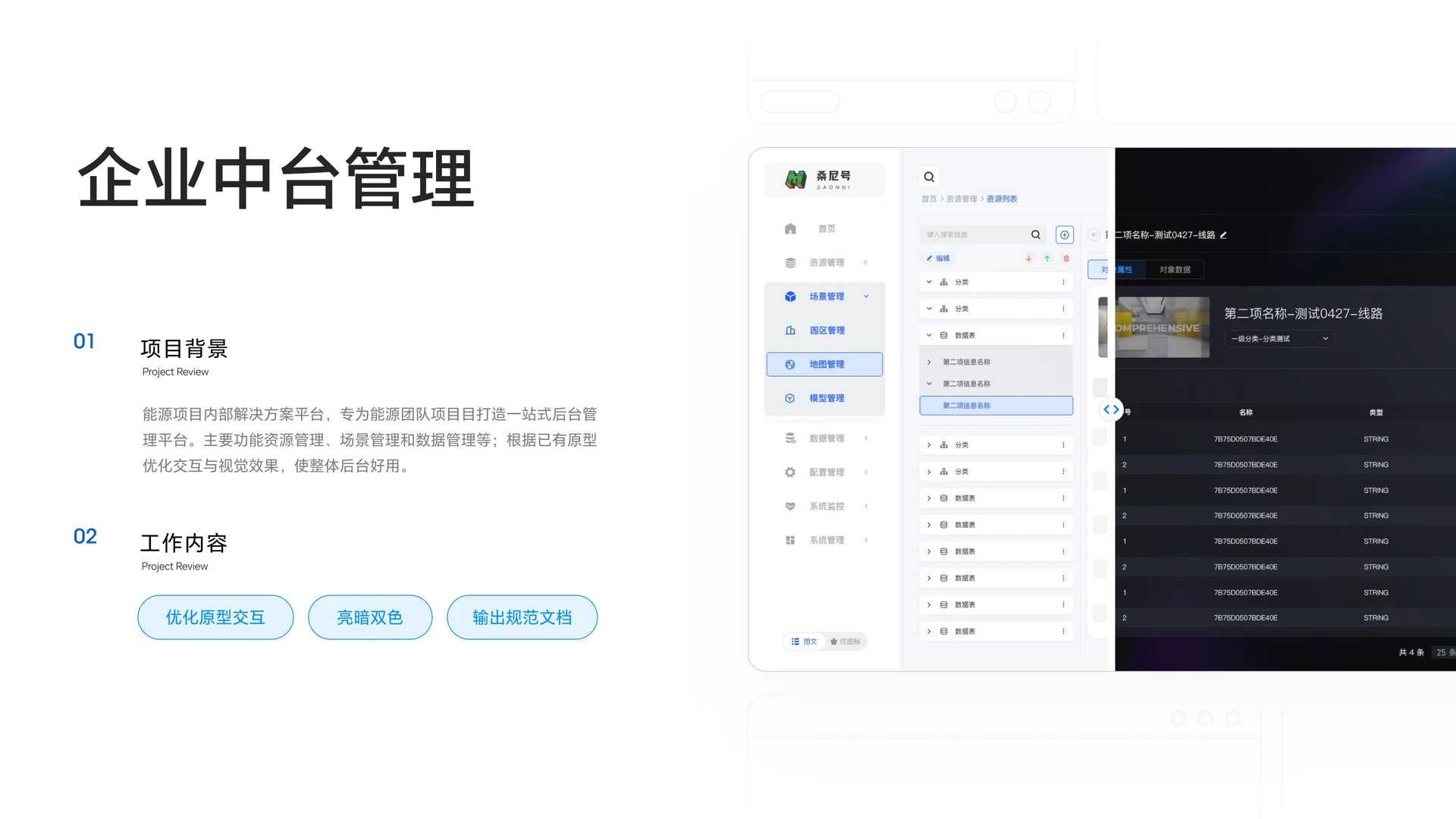Viewport: 1456px width, 819px height.
Task: Click the 输出规范文档 pill button
Action: (522, 617)
